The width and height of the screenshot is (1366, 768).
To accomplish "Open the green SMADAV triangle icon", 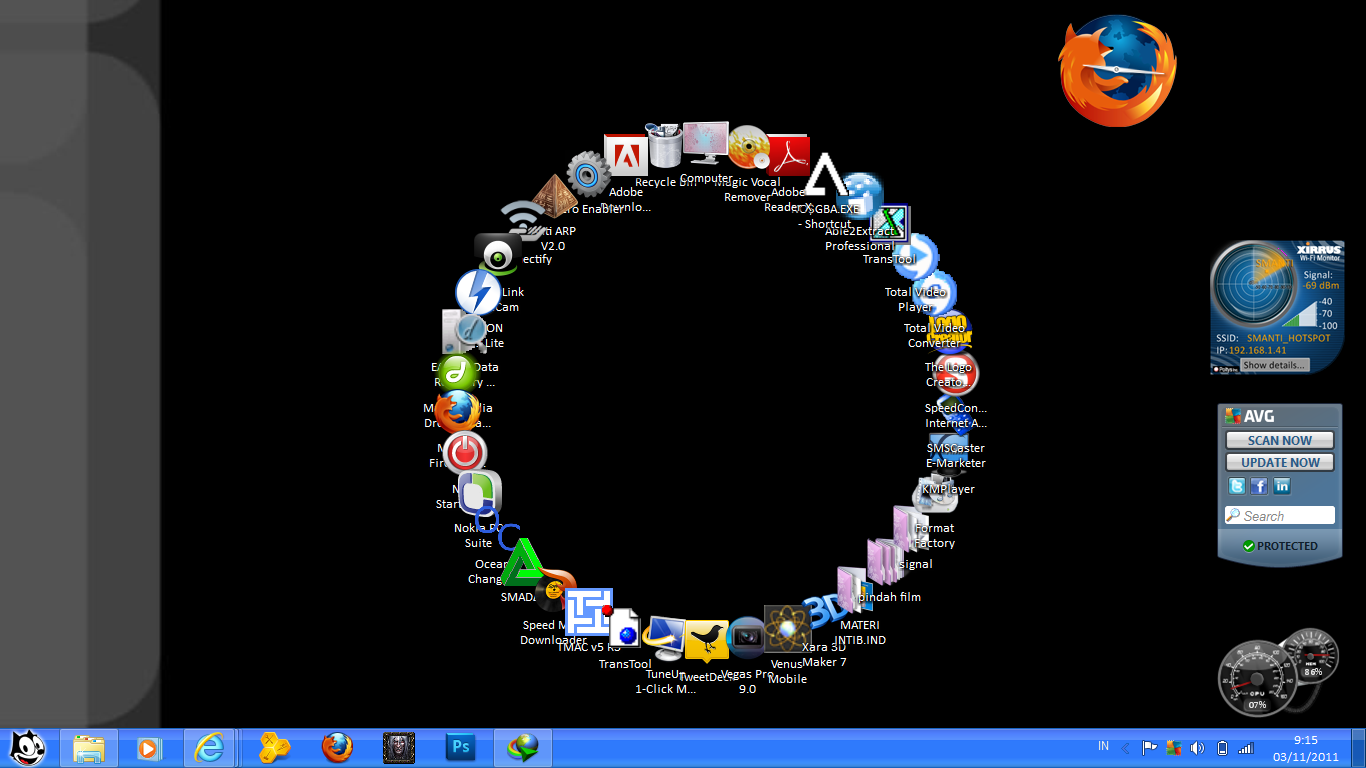I will coord(522,563).
